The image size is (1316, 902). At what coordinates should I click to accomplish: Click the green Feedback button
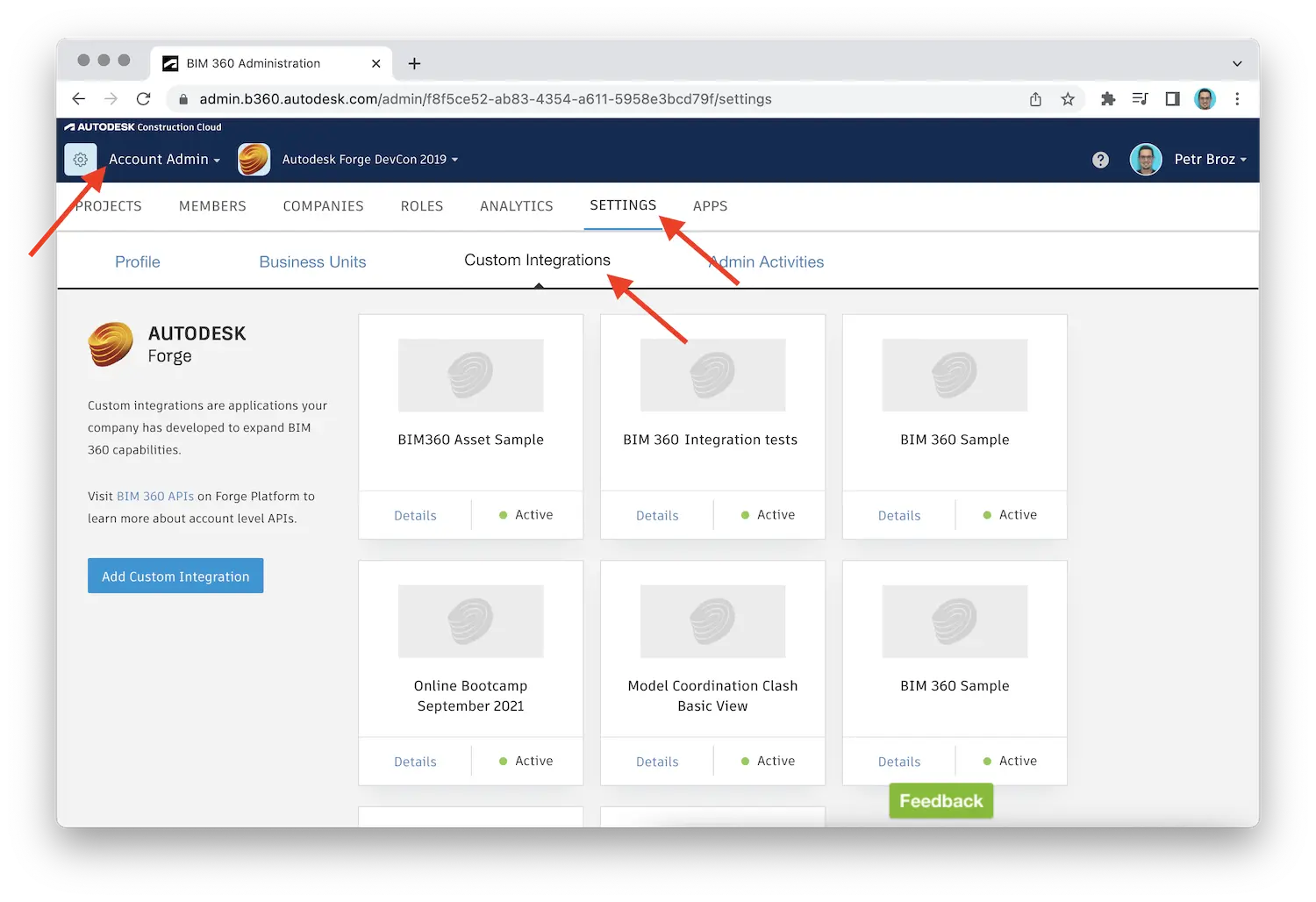941,801
